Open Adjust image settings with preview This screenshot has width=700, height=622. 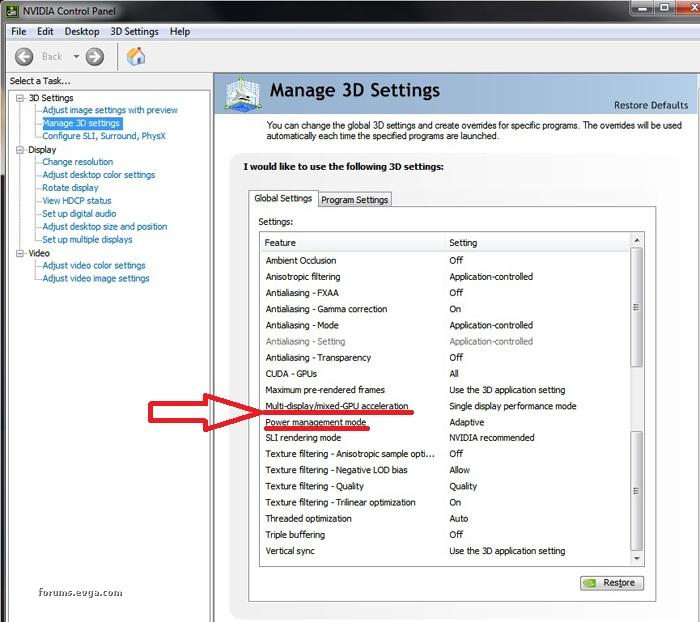pyautogui.click(x=110, y=110)
